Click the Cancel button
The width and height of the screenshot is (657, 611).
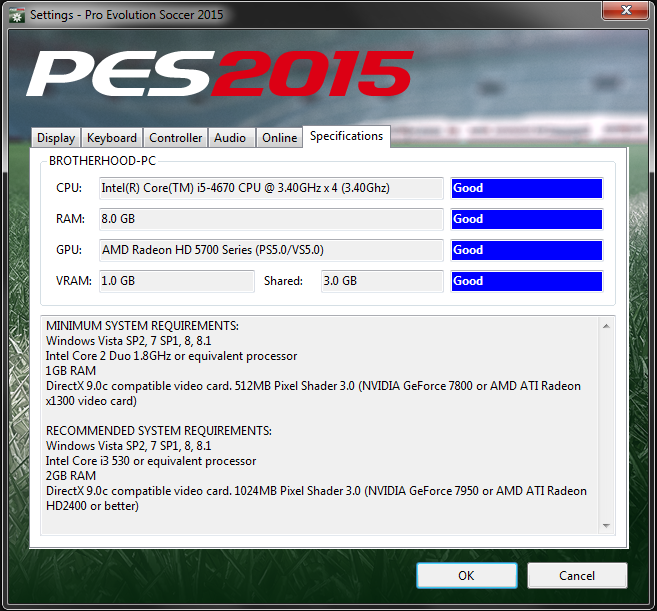[x=577, y=575]
